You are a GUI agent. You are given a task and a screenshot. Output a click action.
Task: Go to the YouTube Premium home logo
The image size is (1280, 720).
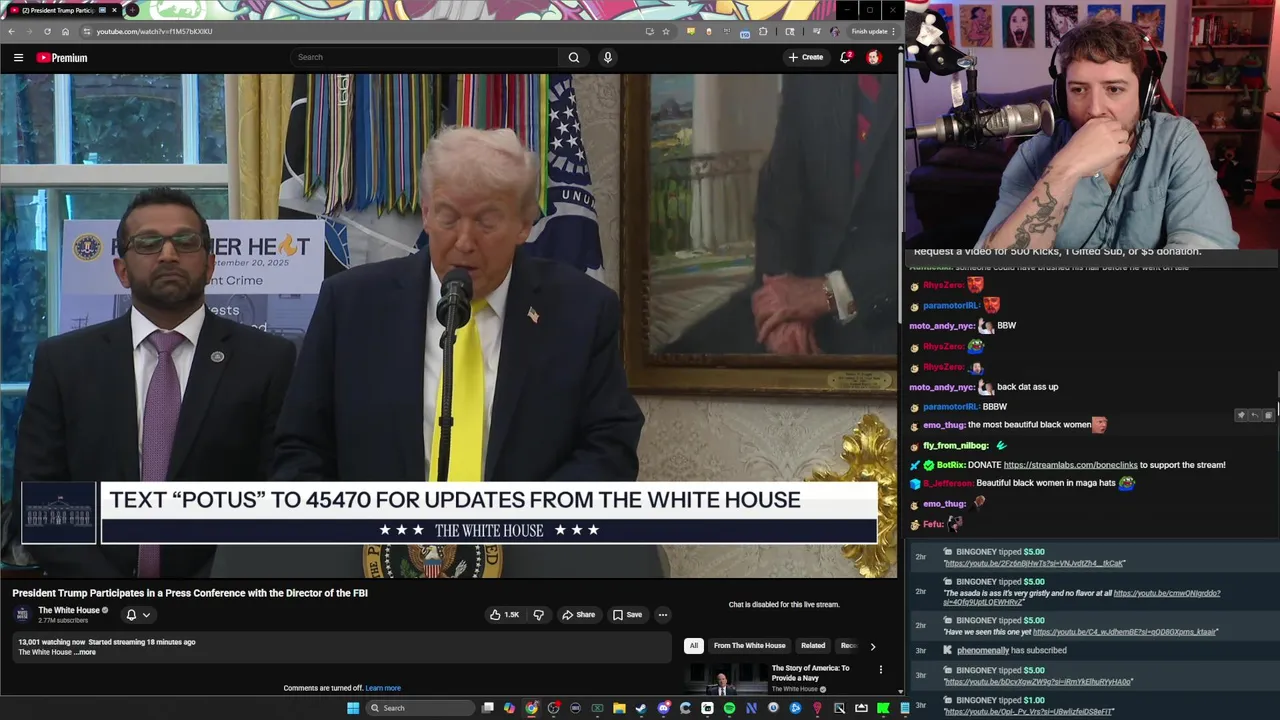click(62, 58)
